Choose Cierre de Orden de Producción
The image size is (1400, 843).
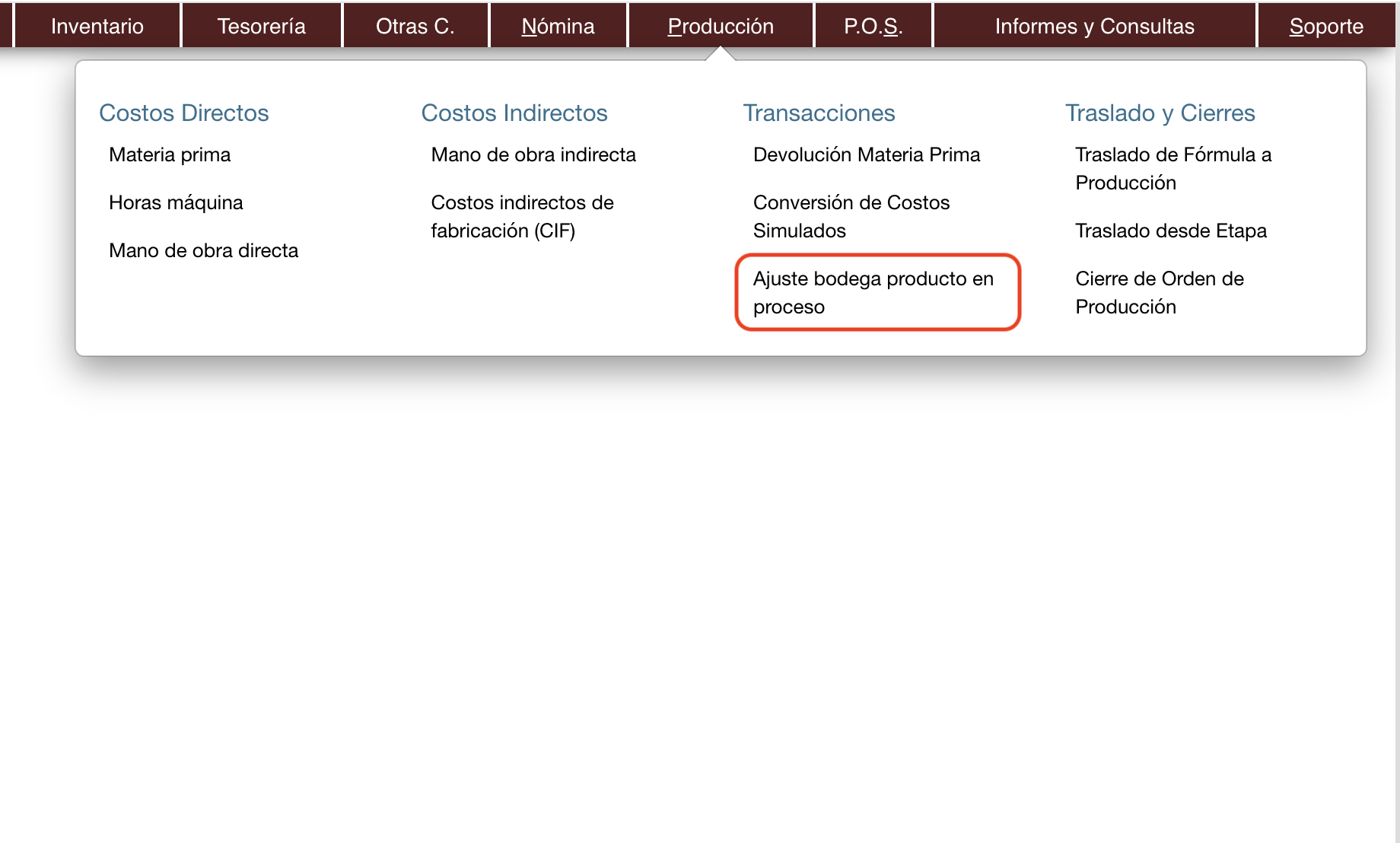1159,292
